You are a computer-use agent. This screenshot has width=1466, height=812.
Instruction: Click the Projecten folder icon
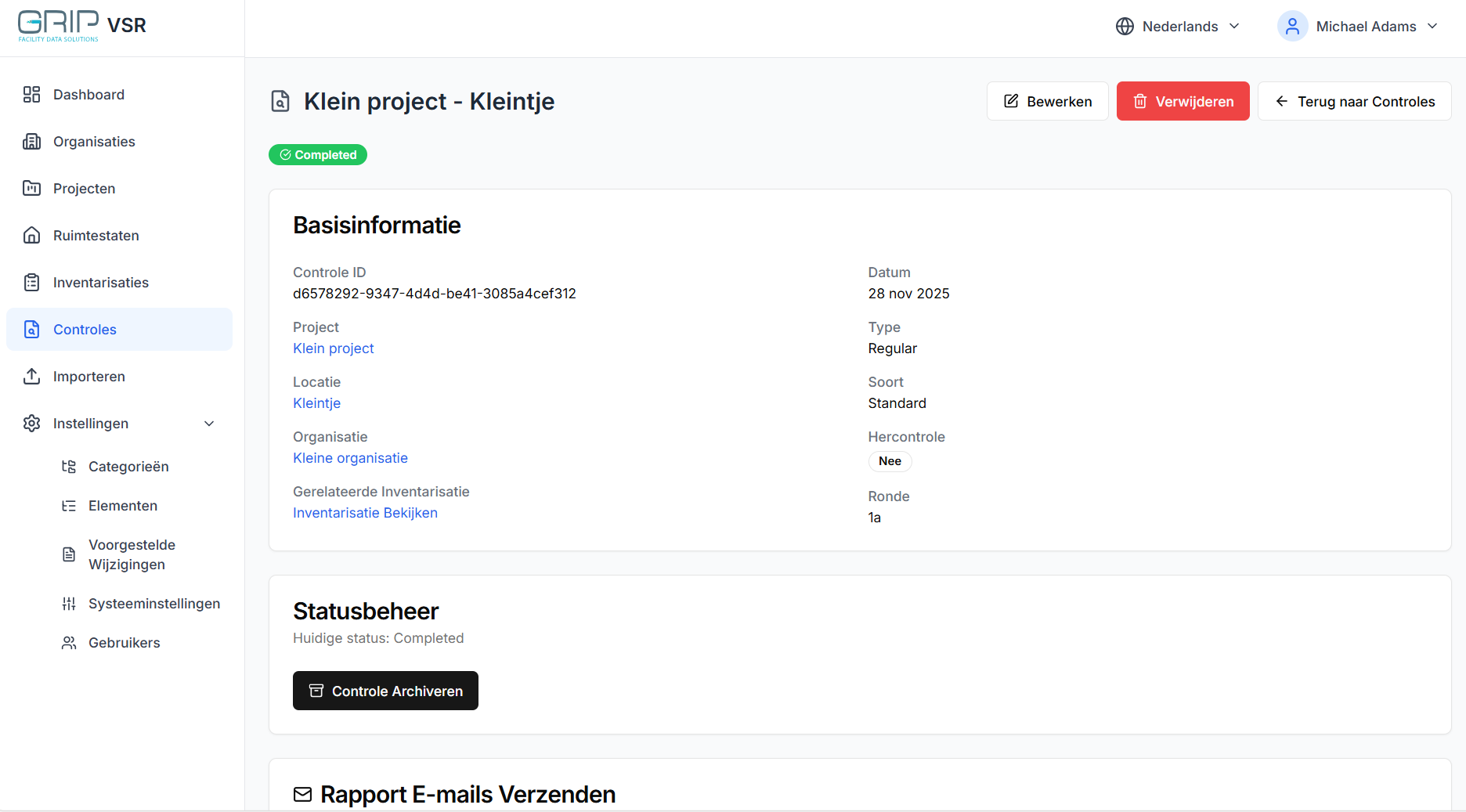[x=31, y=189]
